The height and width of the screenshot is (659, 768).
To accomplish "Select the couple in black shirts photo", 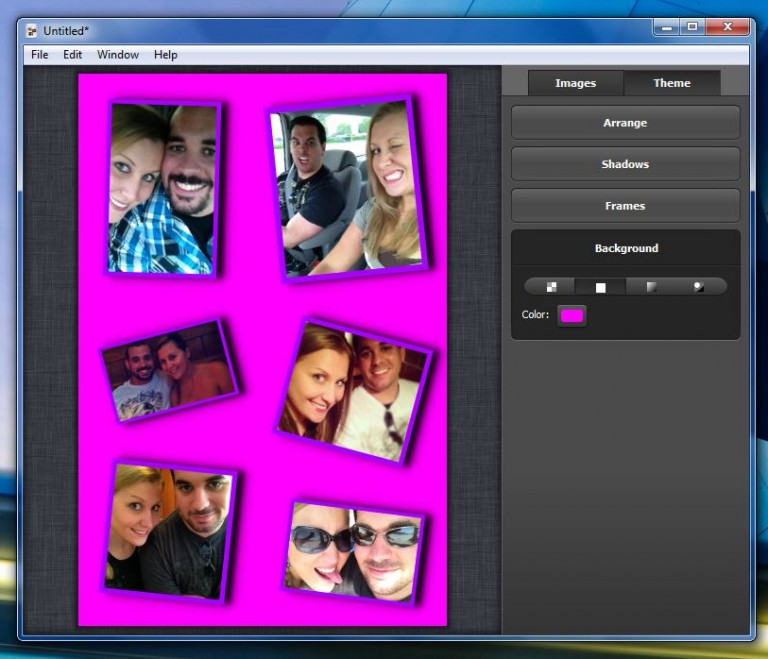I will pyautogui.click(x=169, y=532).
